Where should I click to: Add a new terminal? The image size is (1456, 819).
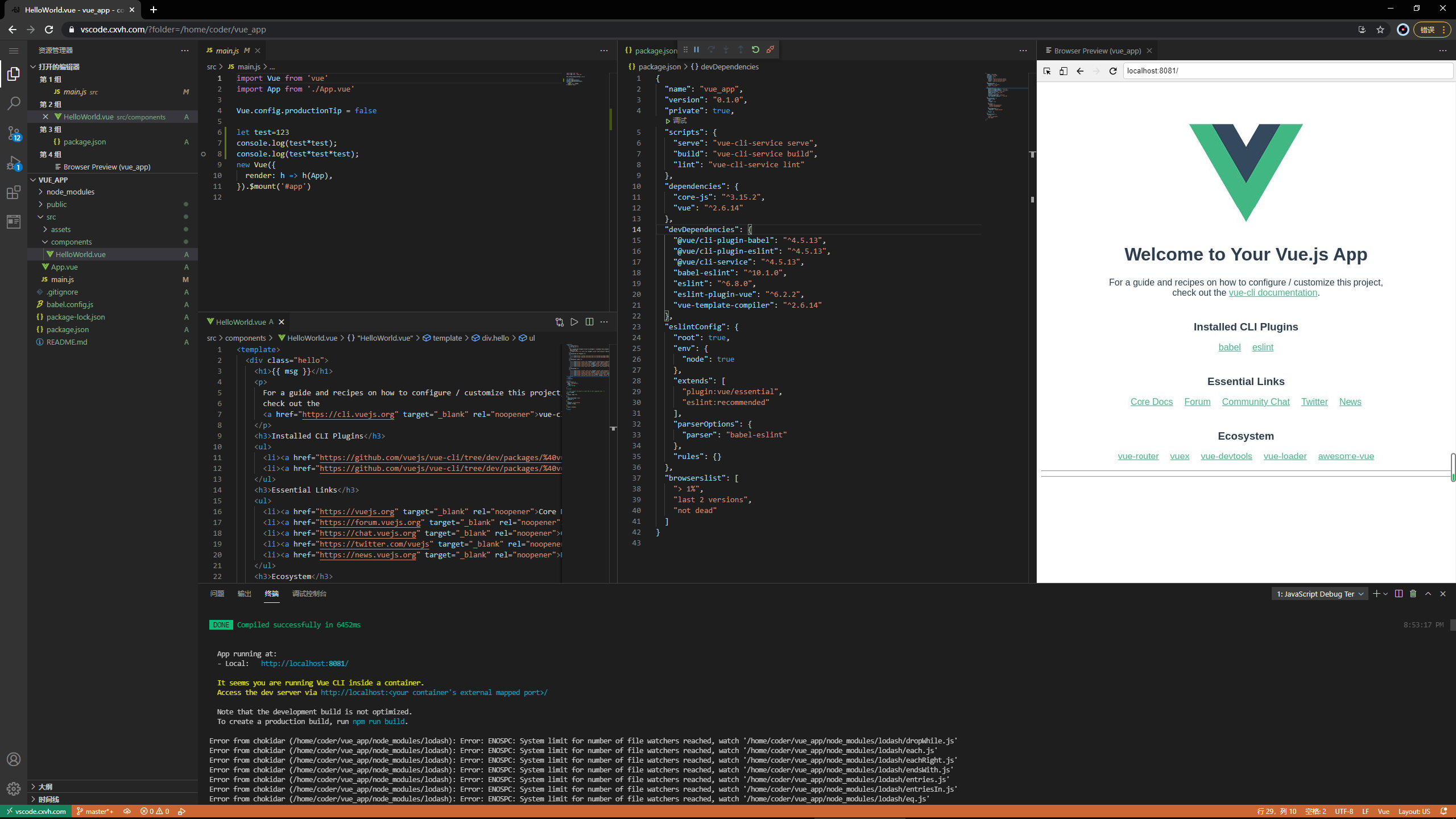[x=1376, y=594]
